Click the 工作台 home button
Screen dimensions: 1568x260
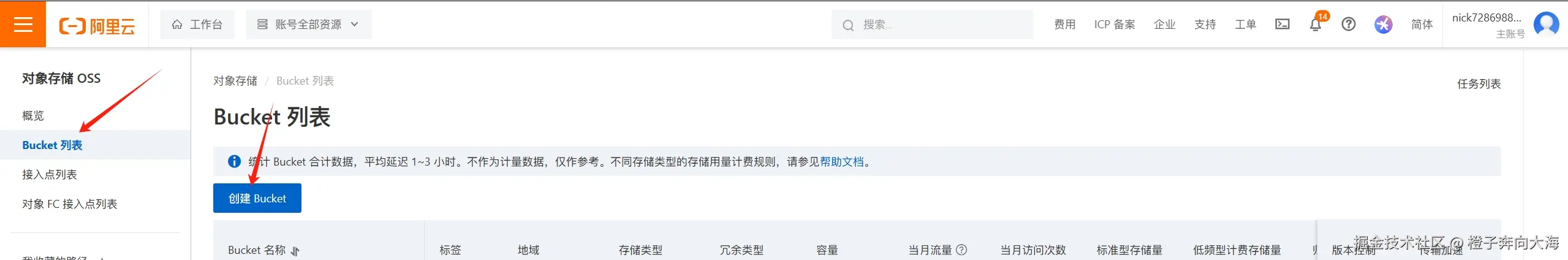pyautogui.click(x=197, y=25)
